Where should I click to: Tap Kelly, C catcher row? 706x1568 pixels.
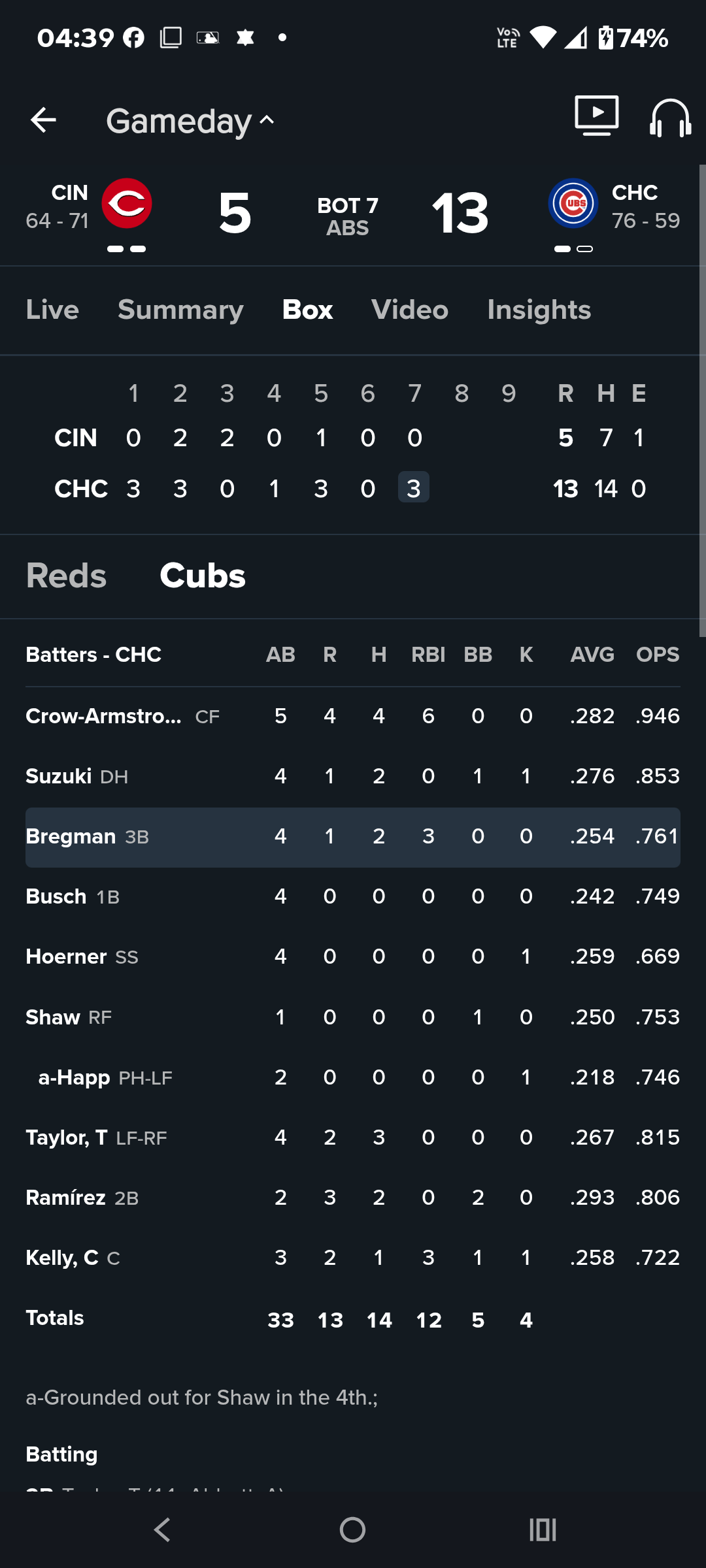click(353, 1258)
